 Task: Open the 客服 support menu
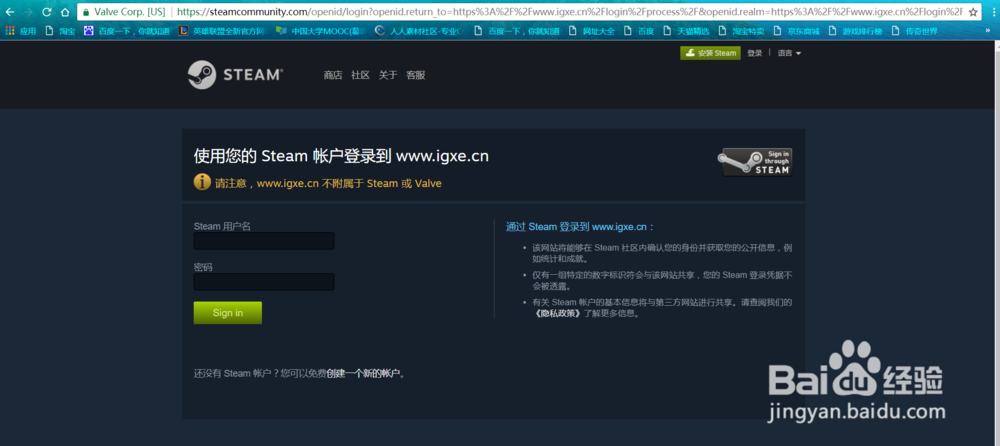click(416, 75)
